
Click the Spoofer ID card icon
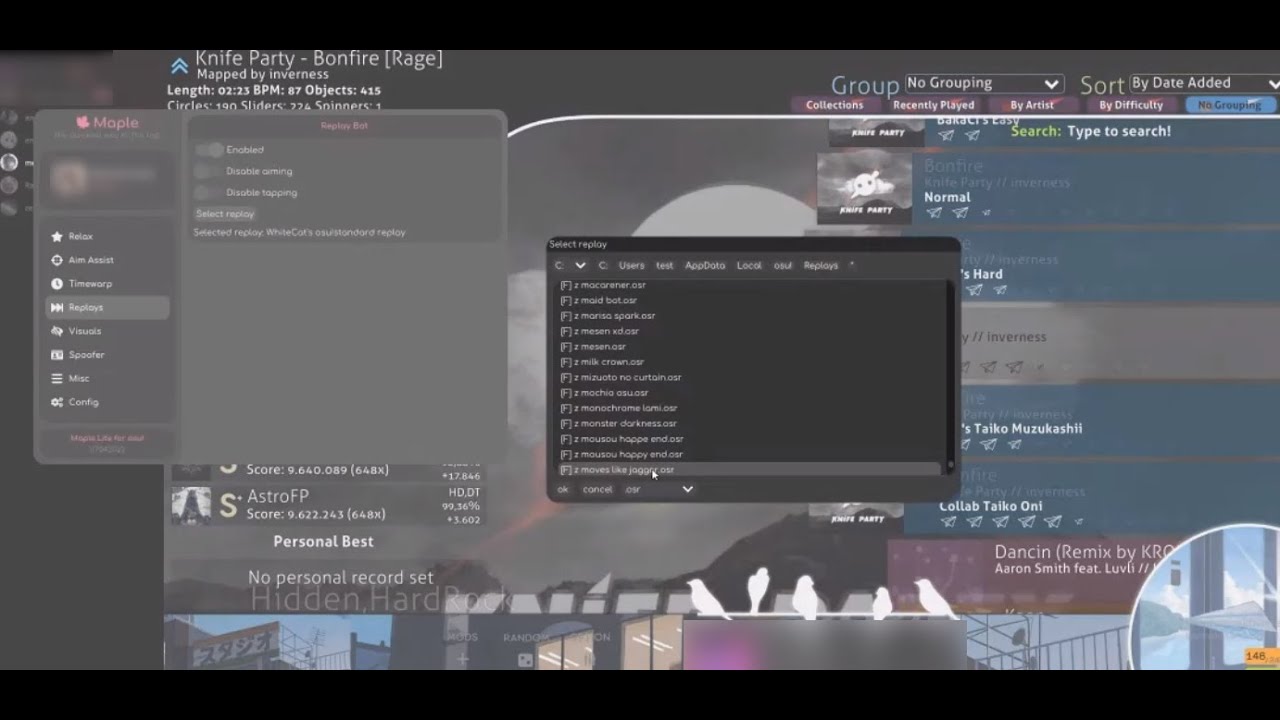point(56,355)
